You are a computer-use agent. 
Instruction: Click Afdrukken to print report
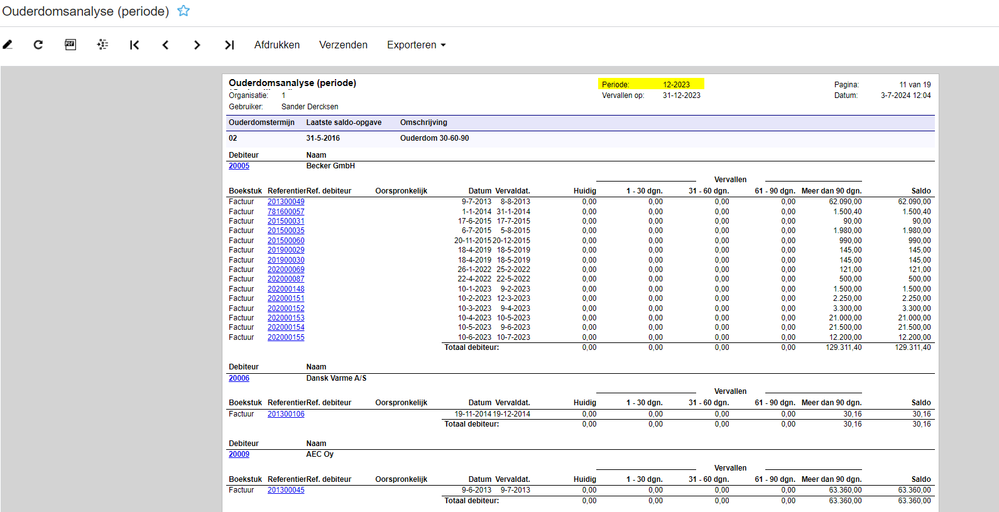[x=276, y=45]
